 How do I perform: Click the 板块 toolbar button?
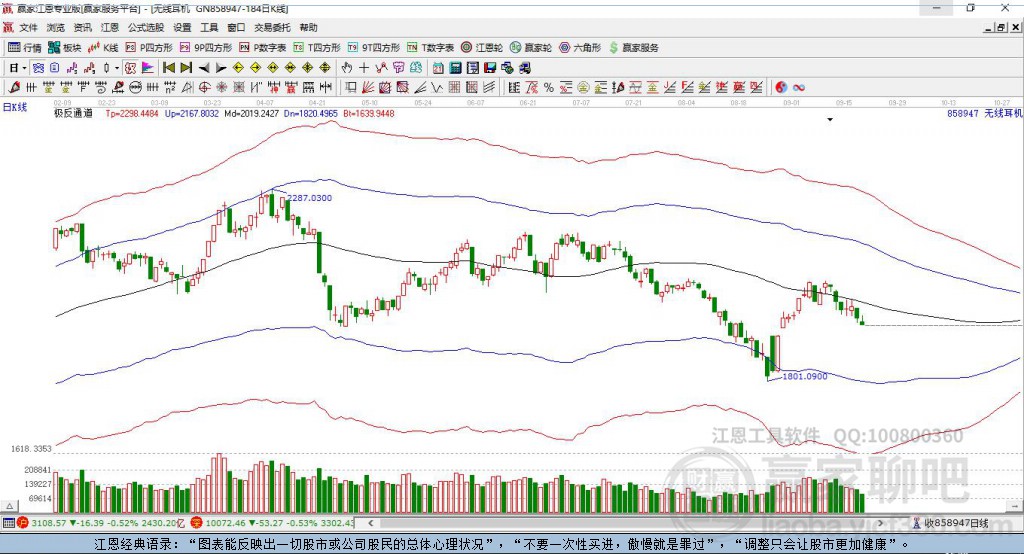[64, 48]
